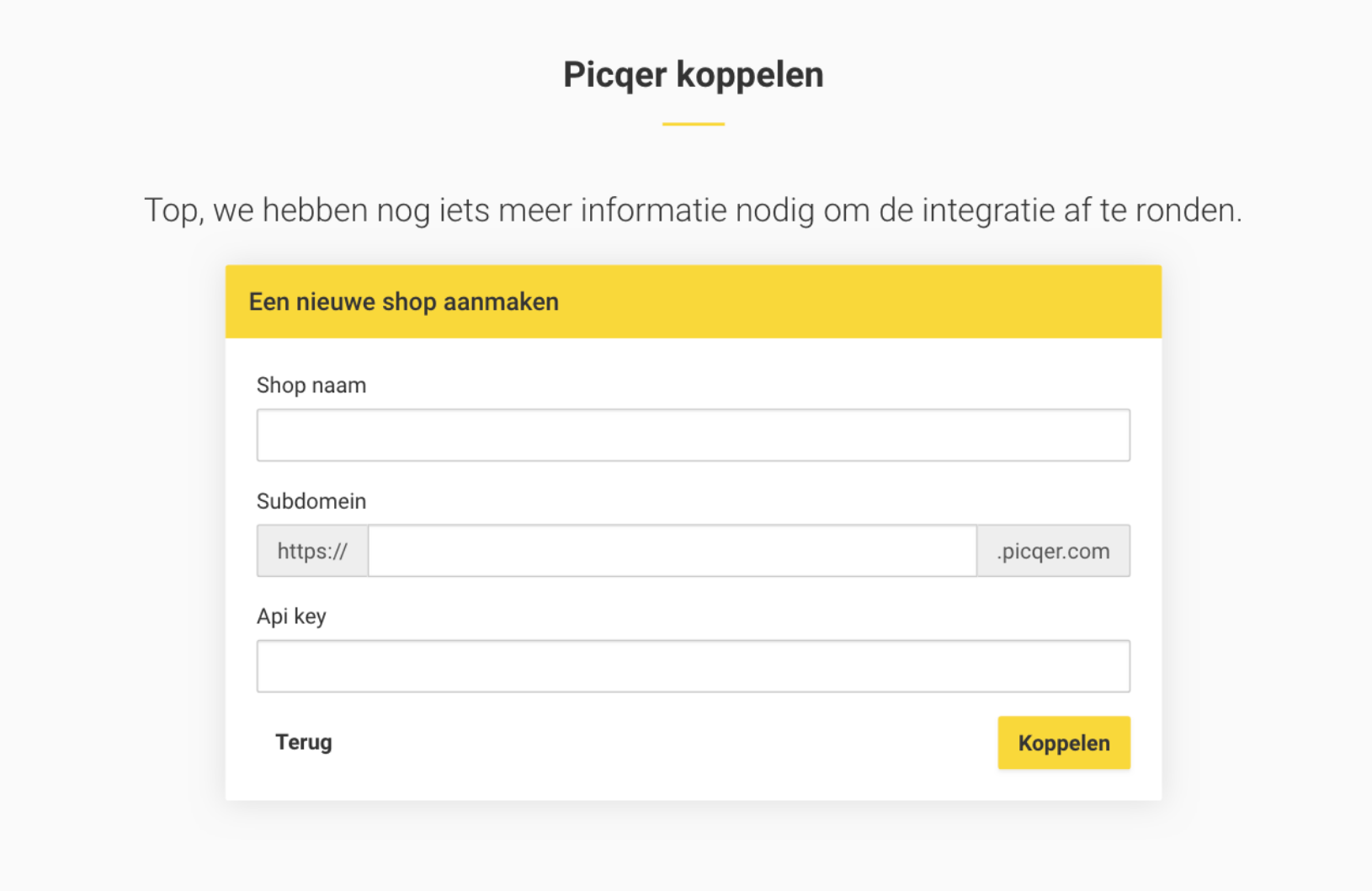Select the field between https:// and .picqer.com
The width and height of the screenshot is (1372, 891).
click(x=672, y=551)
